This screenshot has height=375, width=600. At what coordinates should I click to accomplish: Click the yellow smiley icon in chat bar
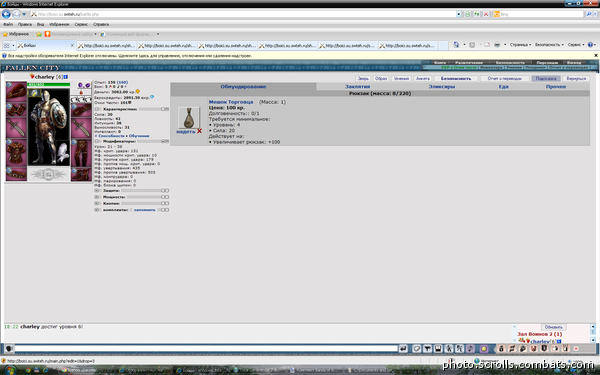point(484,349)
